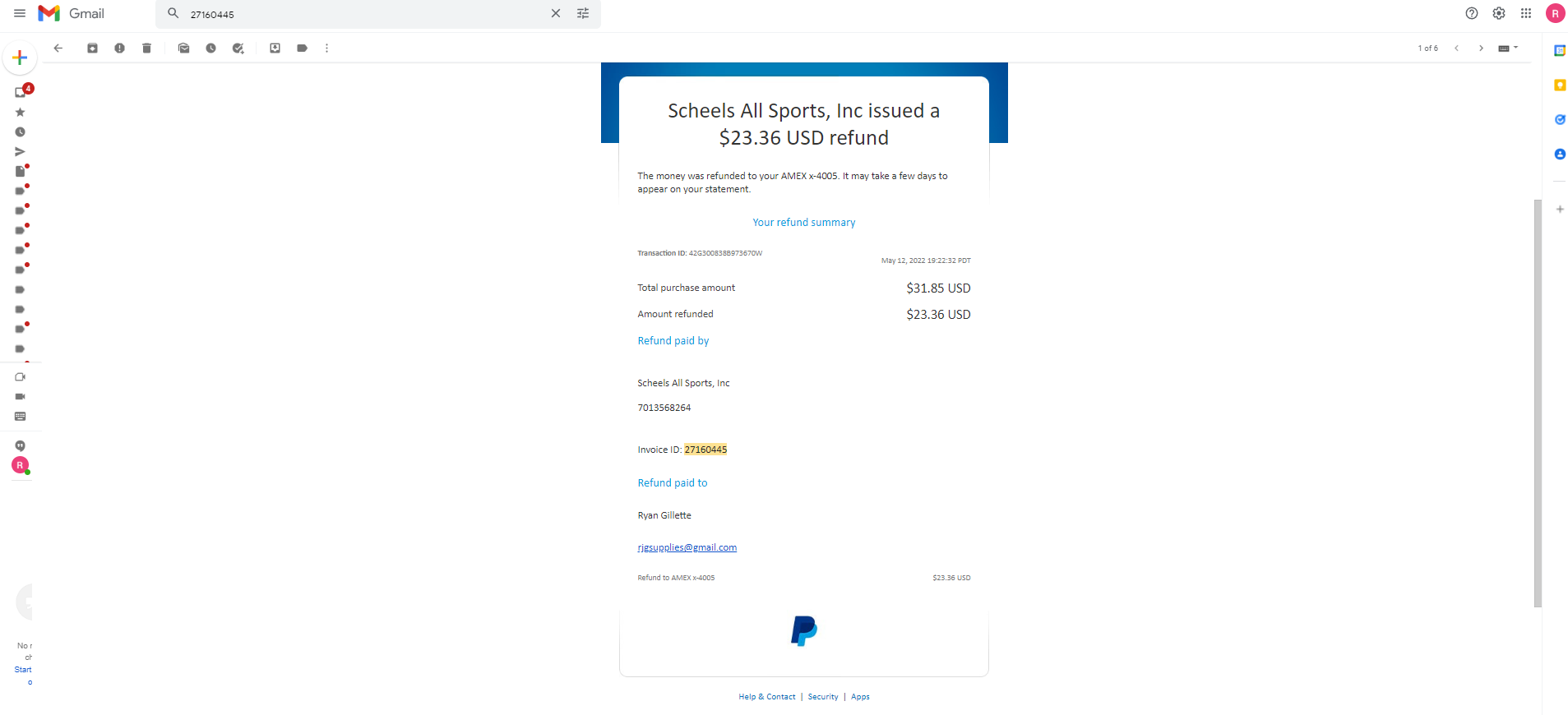Open the More options three-dot menu
The height and width of the screenshot is (715, 1568).
click(x=327, y=48)
